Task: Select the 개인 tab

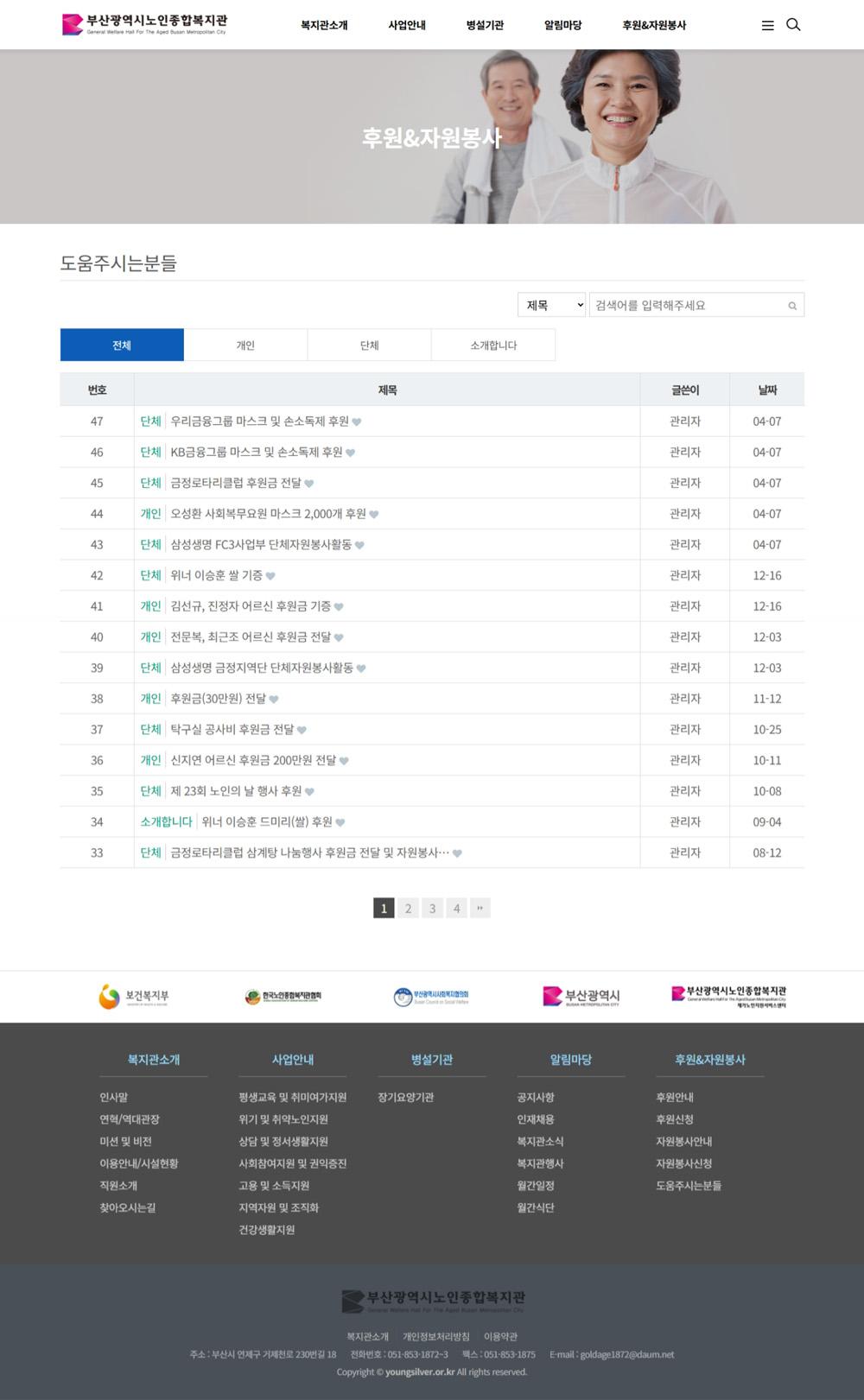Action: click(245, 345)
